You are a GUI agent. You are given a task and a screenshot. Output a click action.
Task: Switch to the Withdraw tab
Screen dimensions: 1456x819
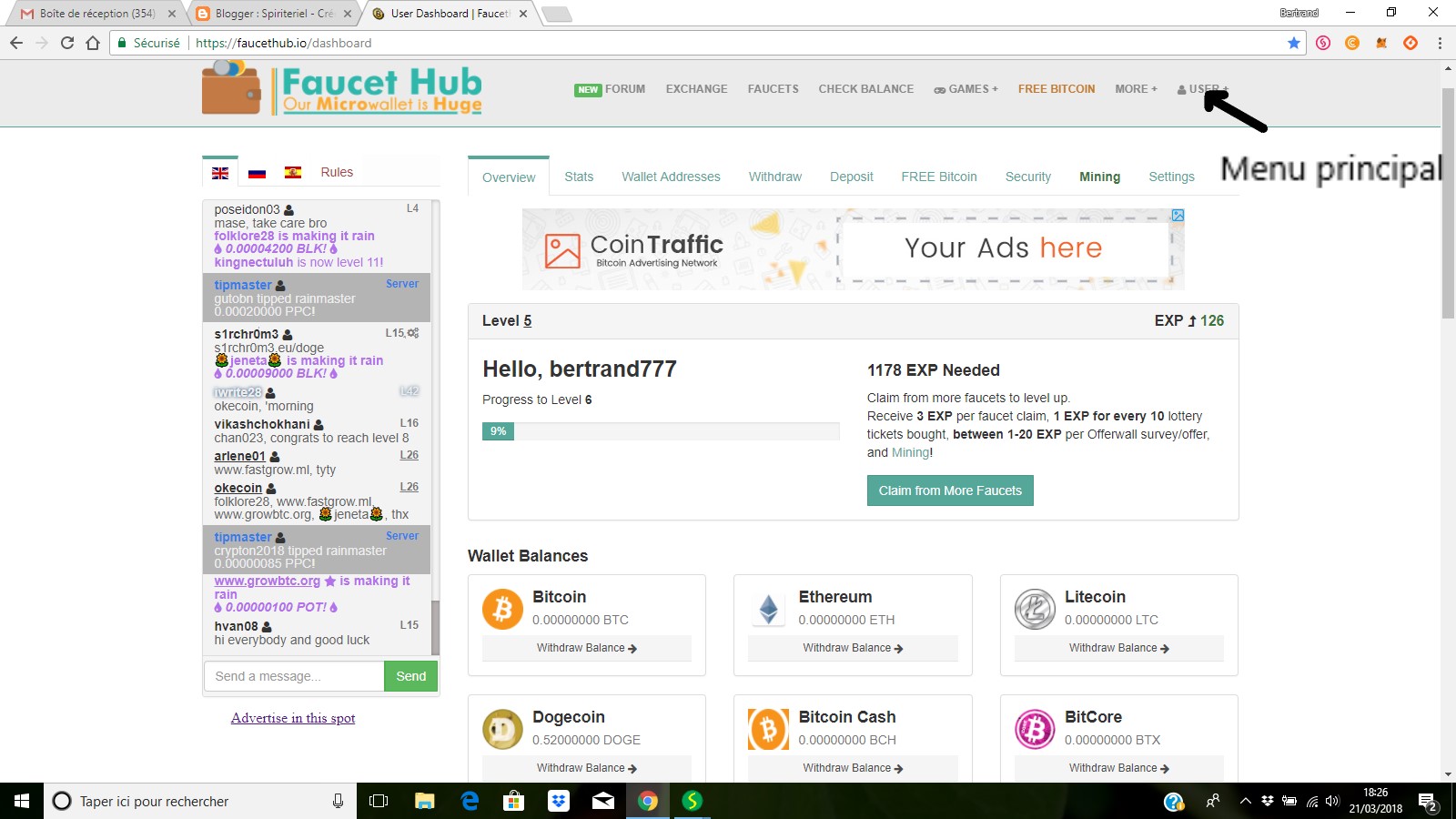pos(775,177)
